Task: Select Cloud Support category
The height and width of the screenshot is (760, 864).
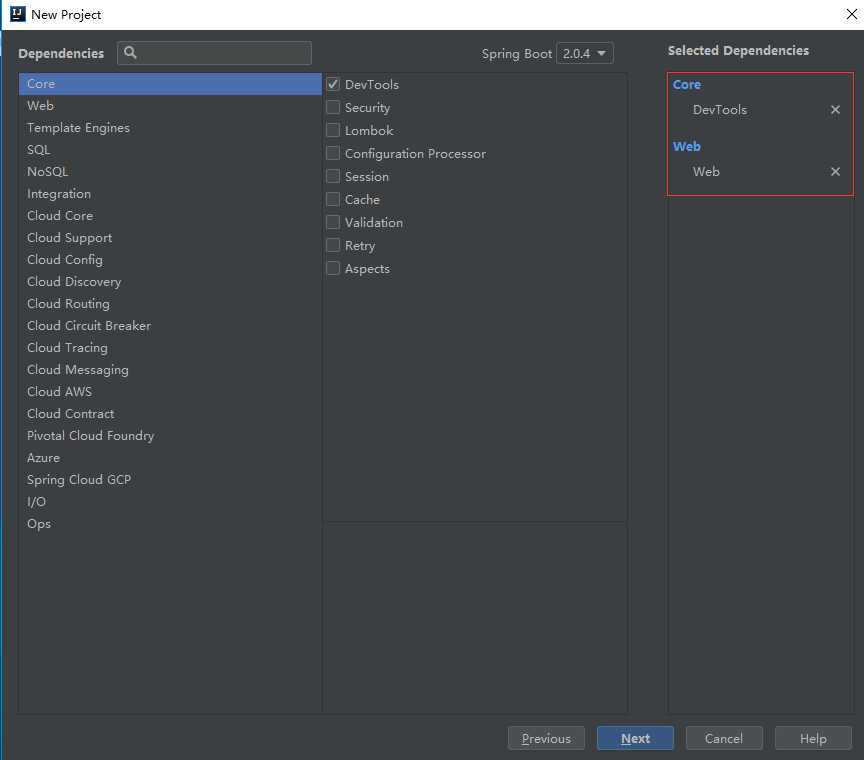Action: [170, 238]
